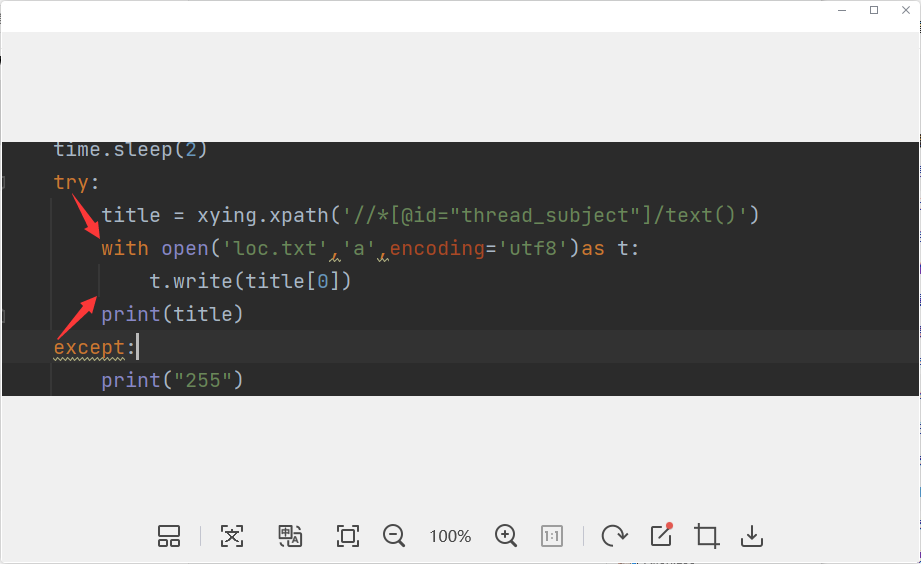Image resolution: width=921 pixels, height=564 pixels.
Task: Select the crop tool
Action: point(707,536)
